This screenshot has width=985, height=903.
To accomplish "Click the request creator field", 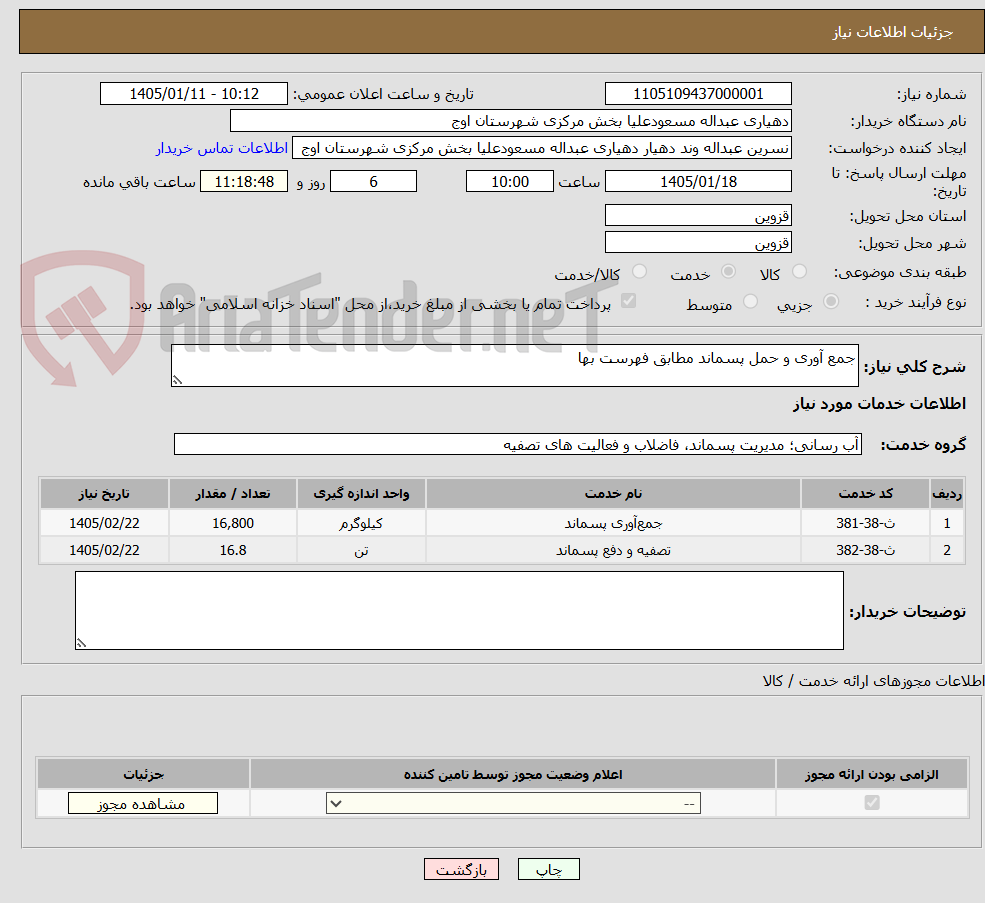I will coord(541,148).
